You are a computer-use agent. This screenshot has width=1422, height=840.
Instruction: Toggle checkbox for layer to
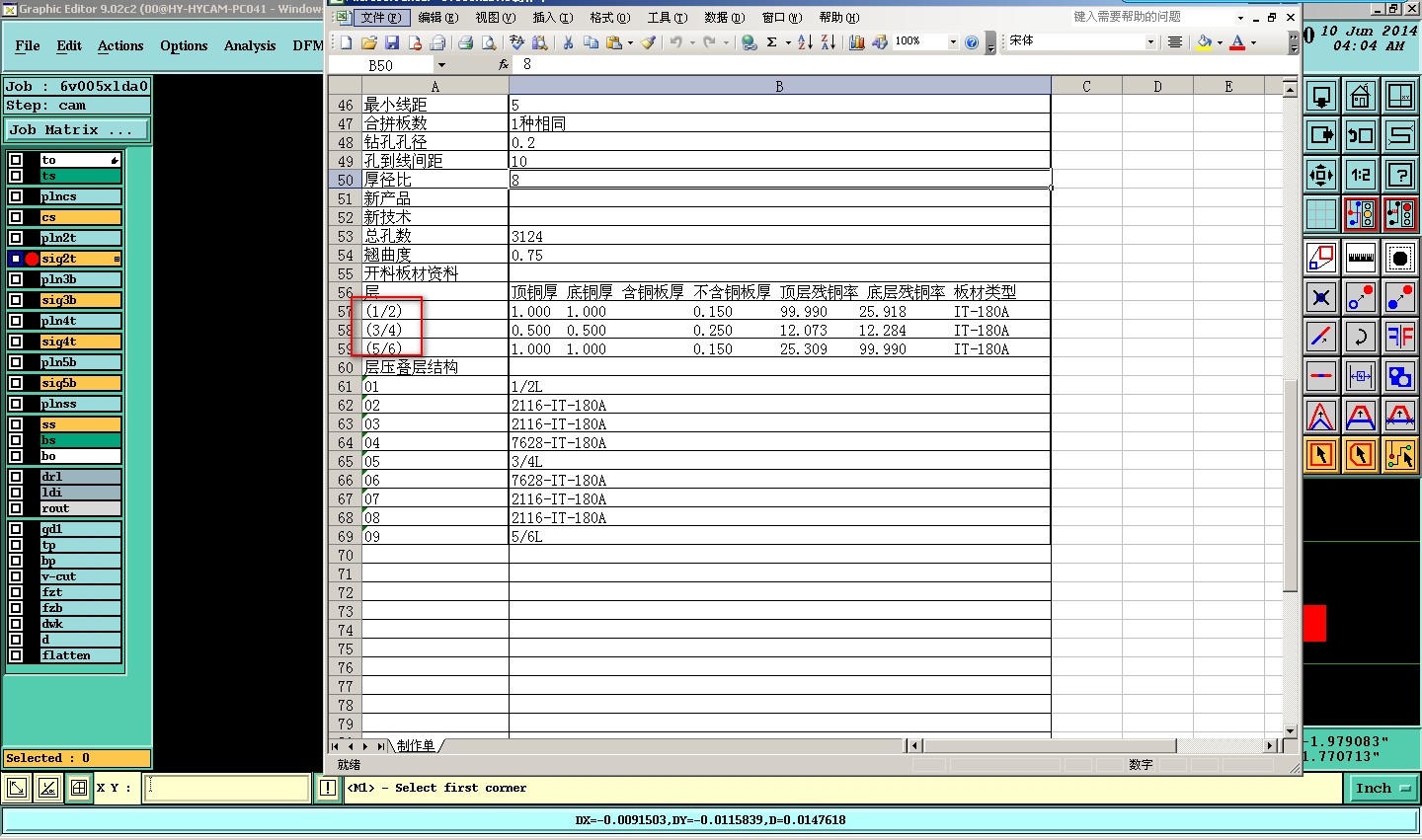[16, 160]
